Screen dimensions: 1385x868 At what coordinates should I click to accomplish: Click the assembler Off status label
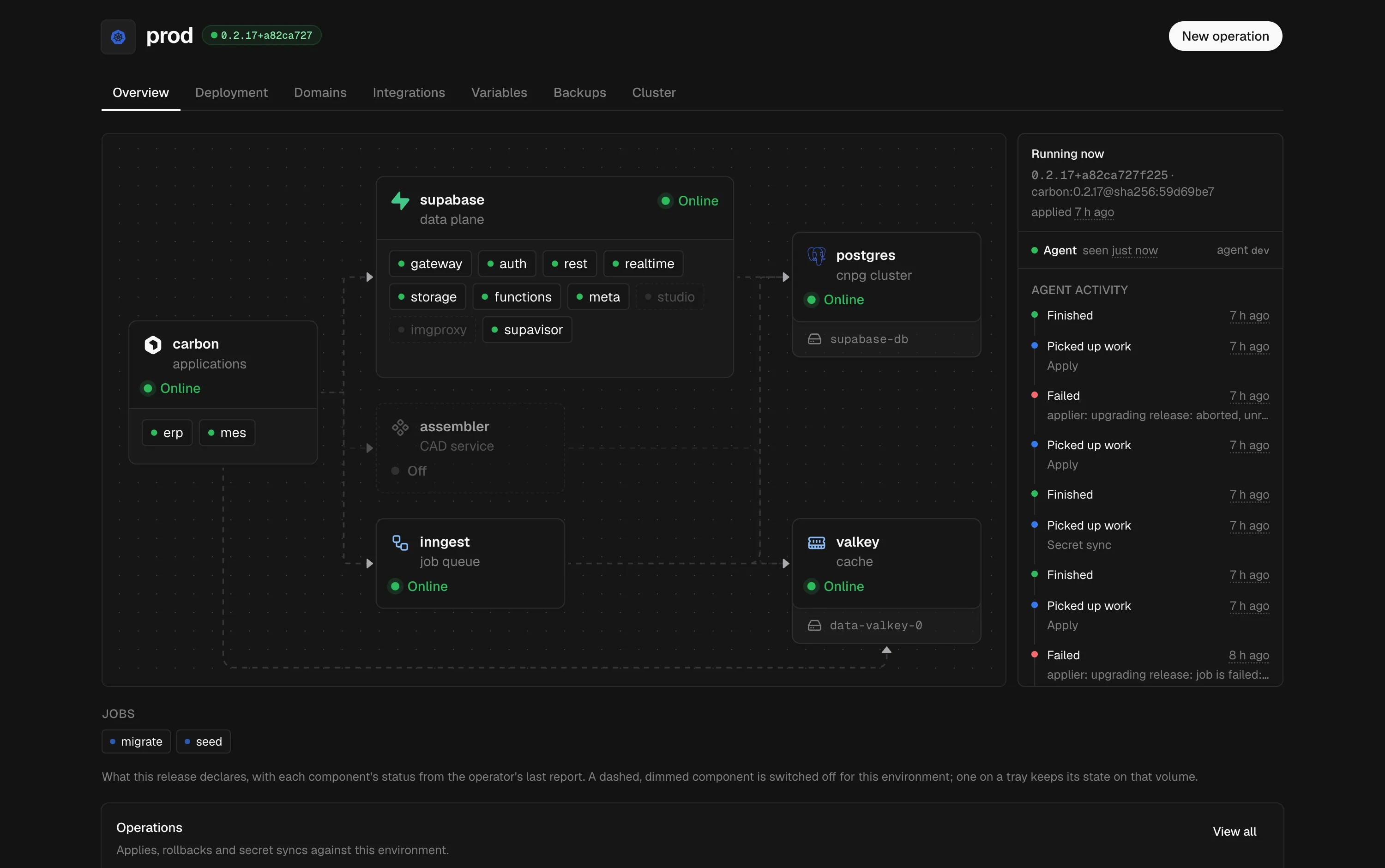point(417,471)
